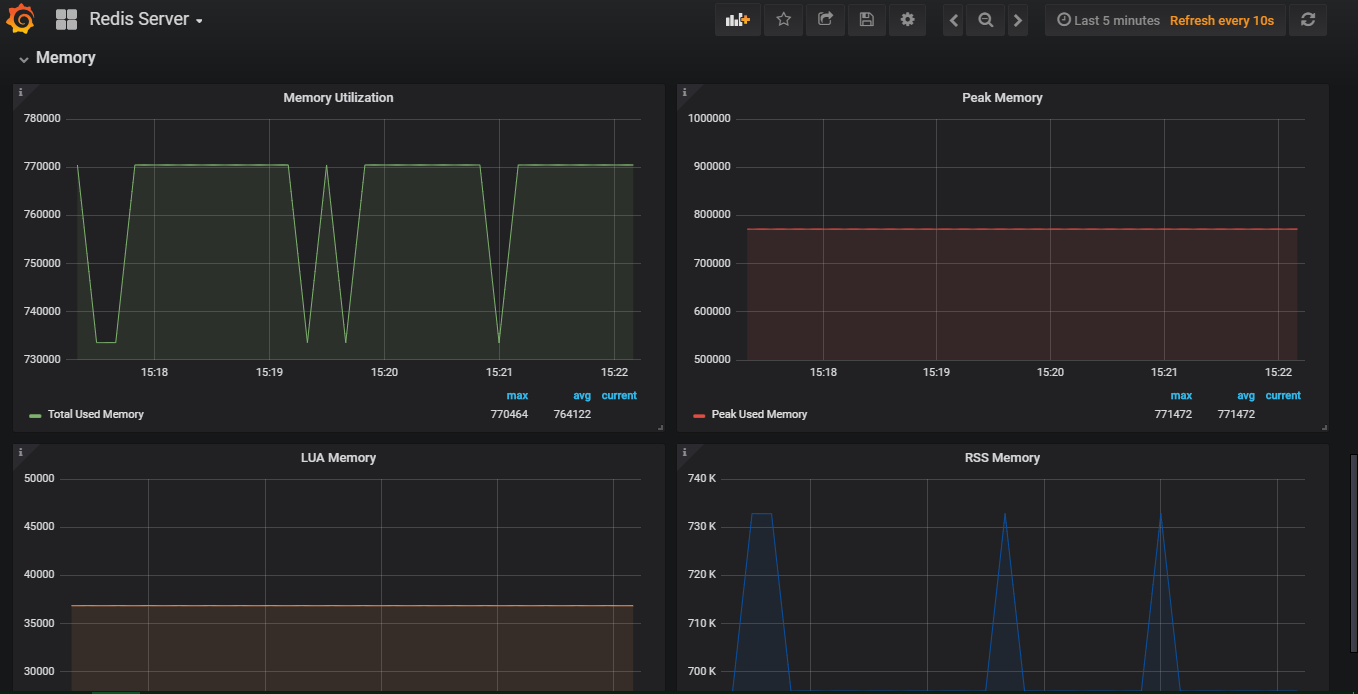The image size is (1358, 694).
Task: Open the Redis Server dashboard dropdown
Action: pyautogui.click(x=145, y=20)
